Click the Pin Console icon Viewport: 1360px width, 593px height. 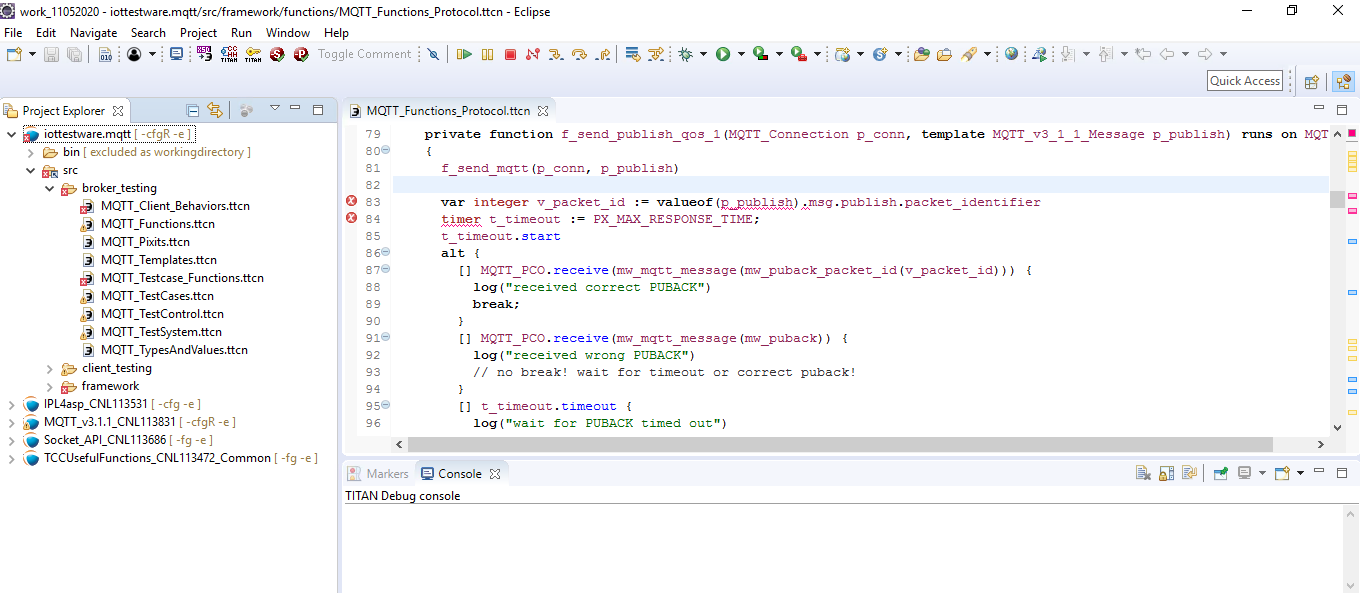[1221, 473]
